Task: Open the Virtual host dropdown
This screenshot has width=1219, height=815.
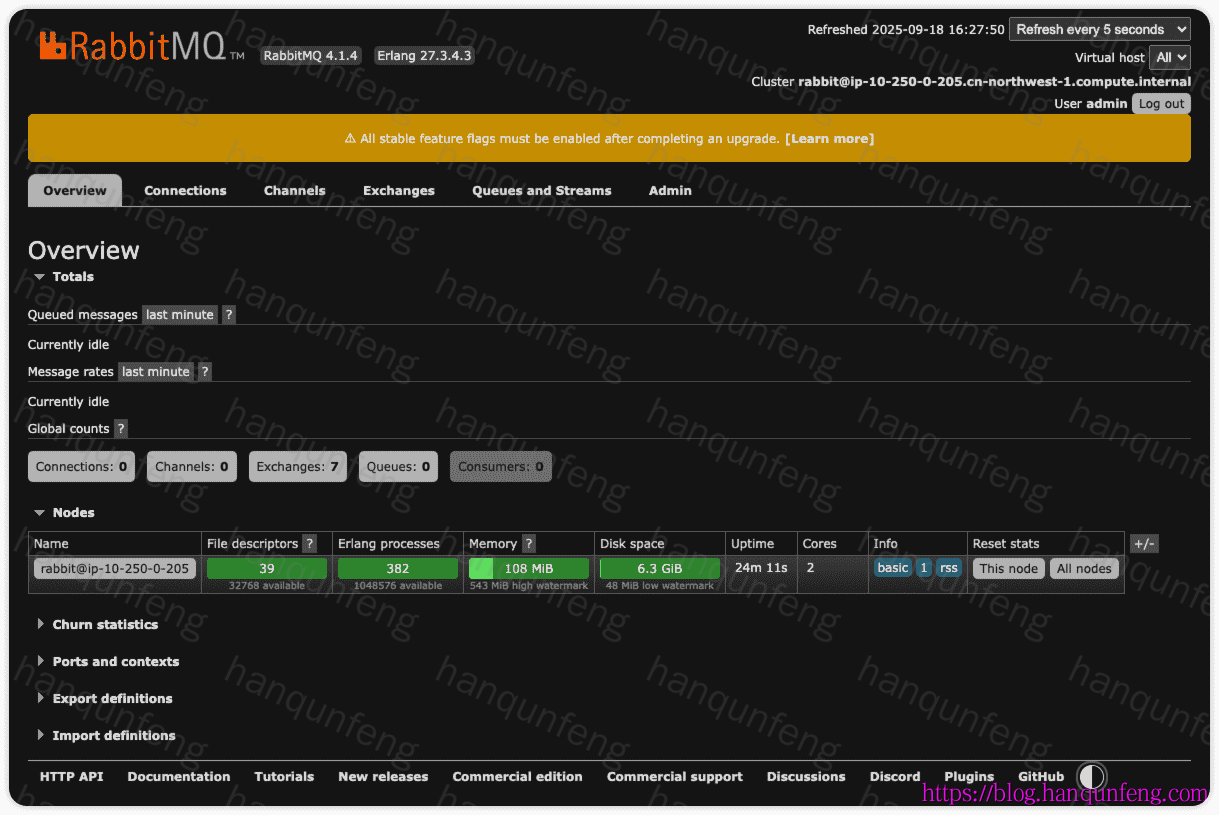Action: click(1169, 57)
